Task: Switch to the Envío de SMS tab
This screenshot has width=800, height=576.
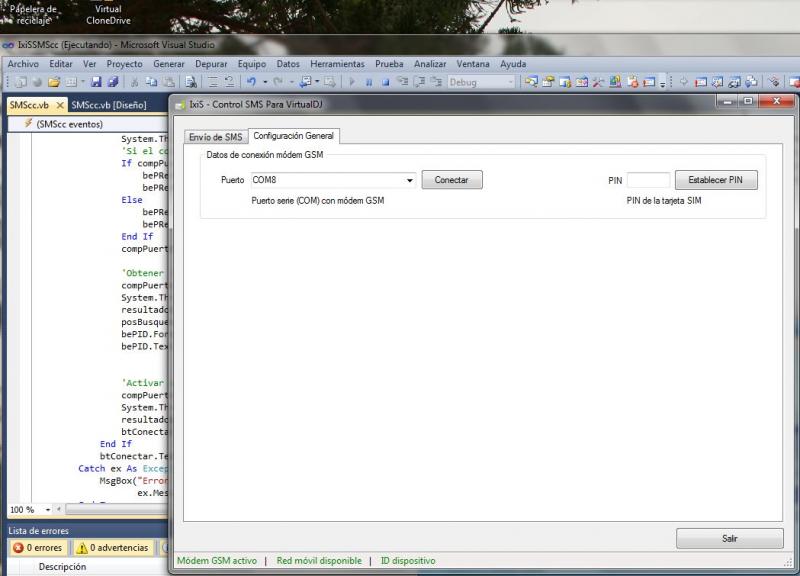Action: tap(215, 136)
